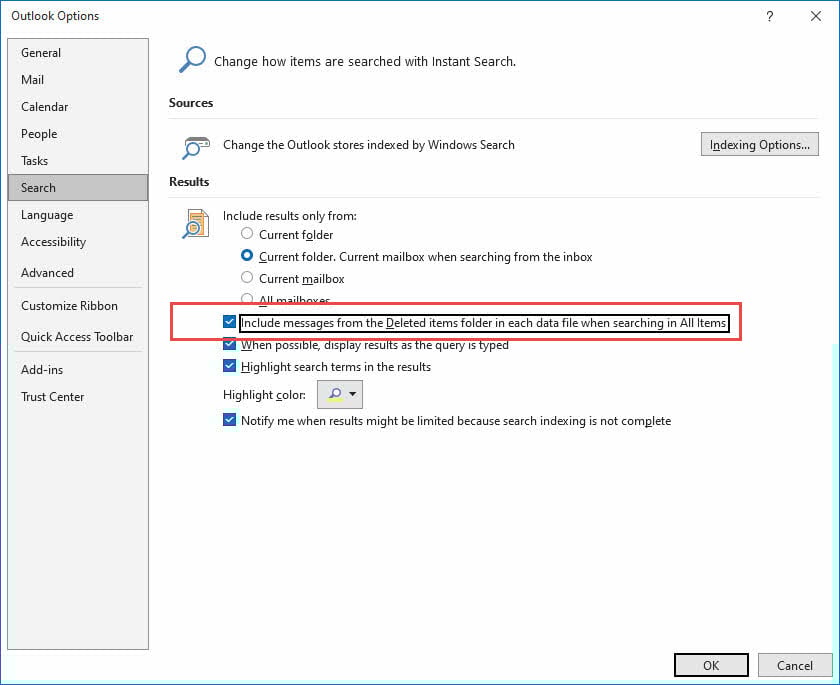Select the Current folder radio button
The height and width of the screenshot is (685, 840).
[x=246, y=234]
